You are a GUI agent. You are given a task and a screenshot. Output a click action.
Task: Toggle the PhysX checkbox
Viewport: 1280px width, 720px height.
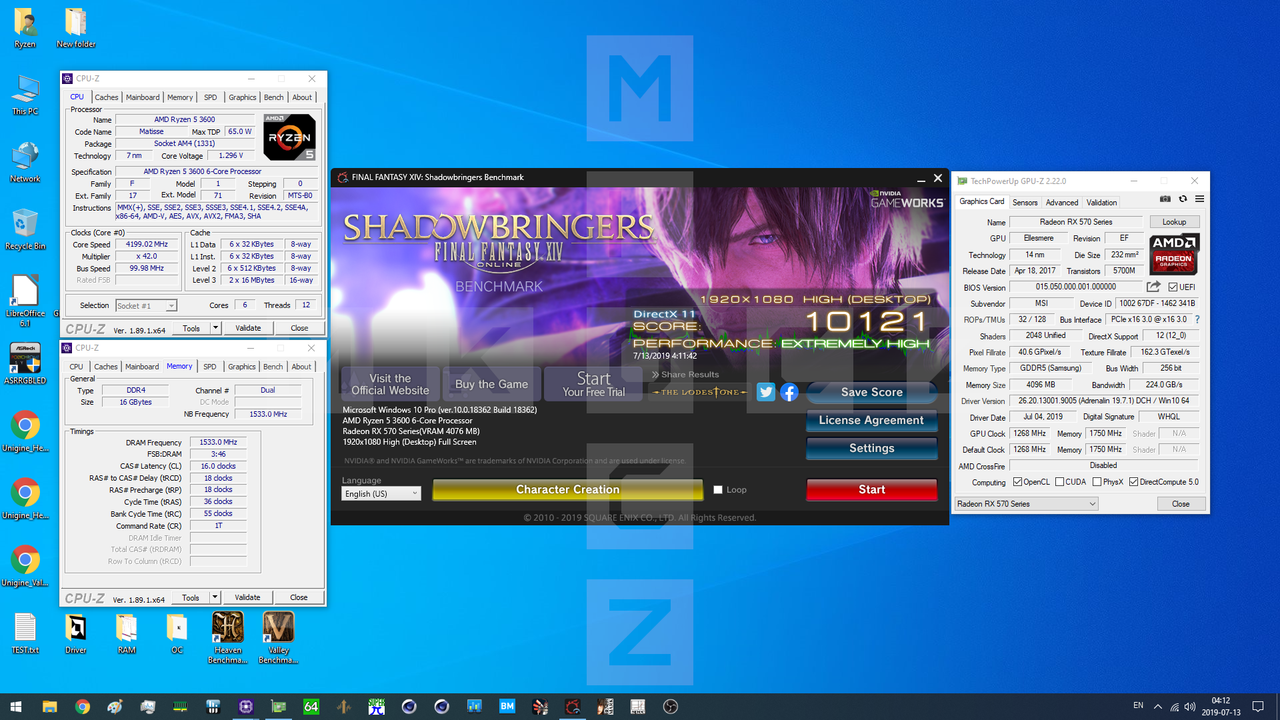1097,482
